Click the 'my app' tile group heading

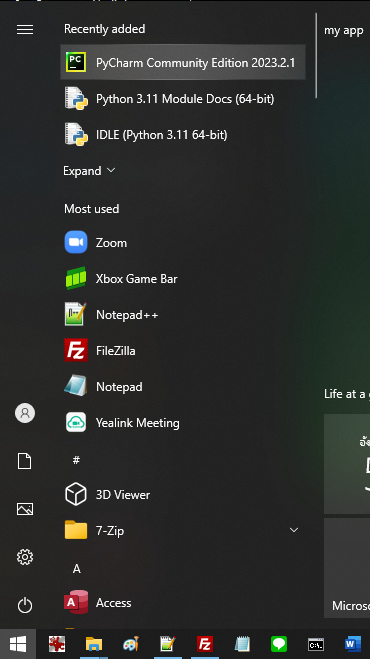coord(344,31)
